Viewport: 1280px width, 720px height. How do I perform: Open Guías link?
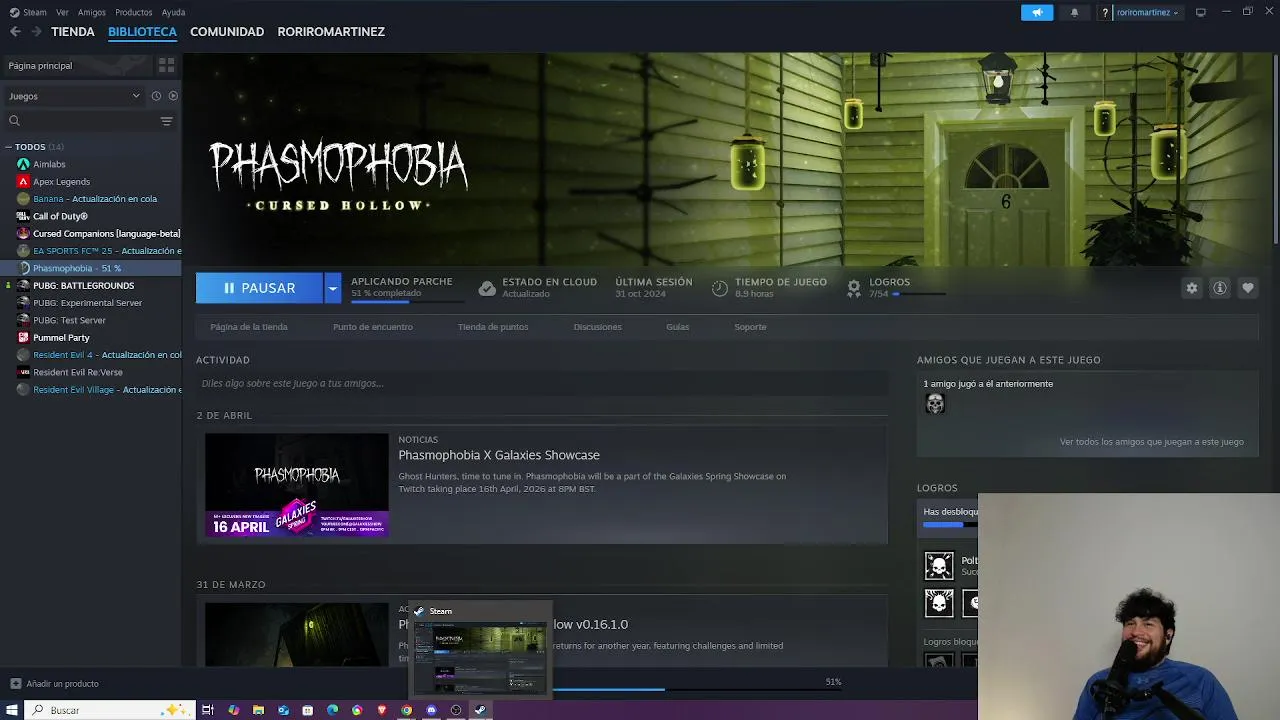(678, 327)
